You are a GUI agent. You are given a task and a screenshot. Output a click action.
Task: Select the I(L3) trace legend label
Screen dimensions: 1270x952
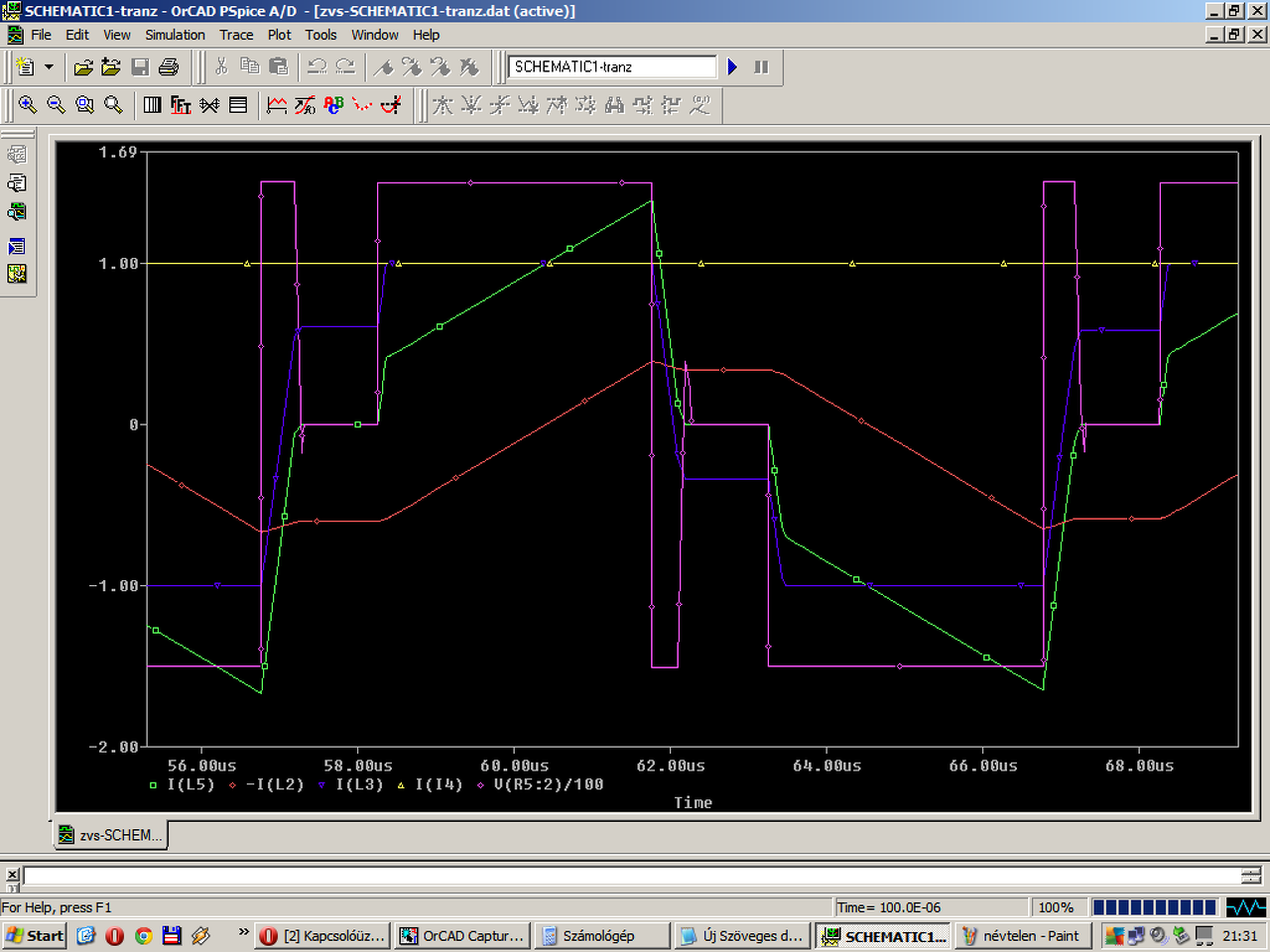[x=359, y=784]
